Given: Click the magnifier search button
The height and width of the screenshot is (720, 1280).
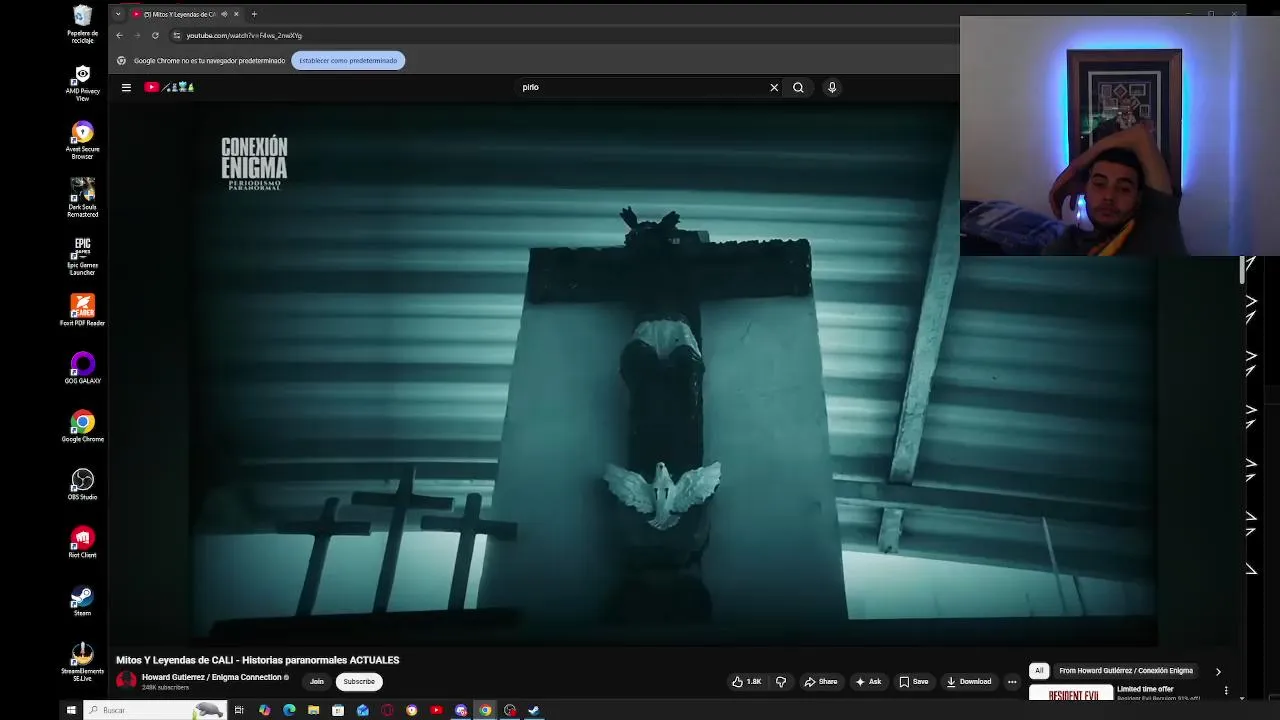Looking at the screenshot, I should pyautogui.click(x=798, y=87).
